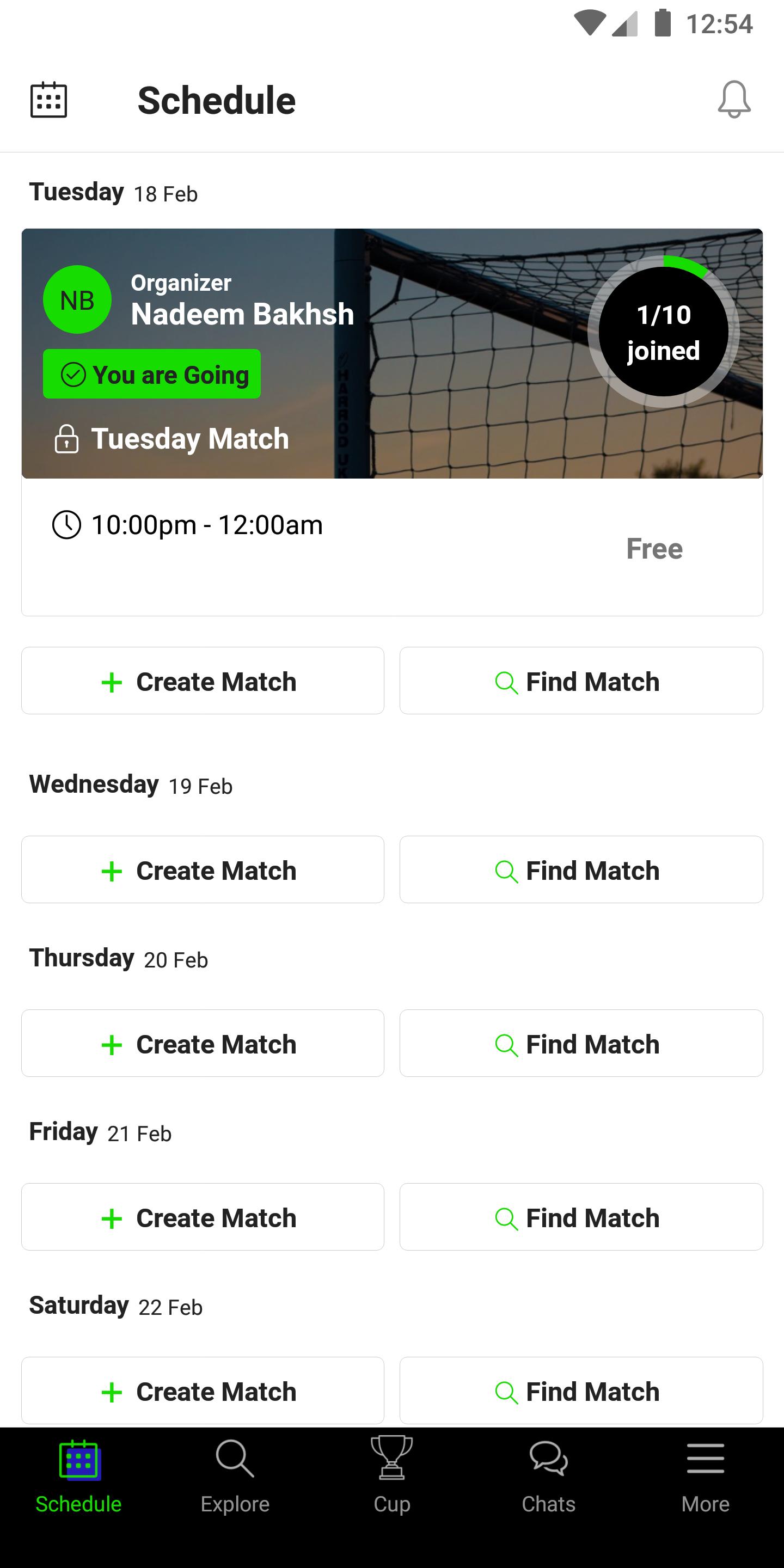Find a match on Thursday 20 Feb
This screenshot has width=784, height=1568.
click(x=581, y=1044)
